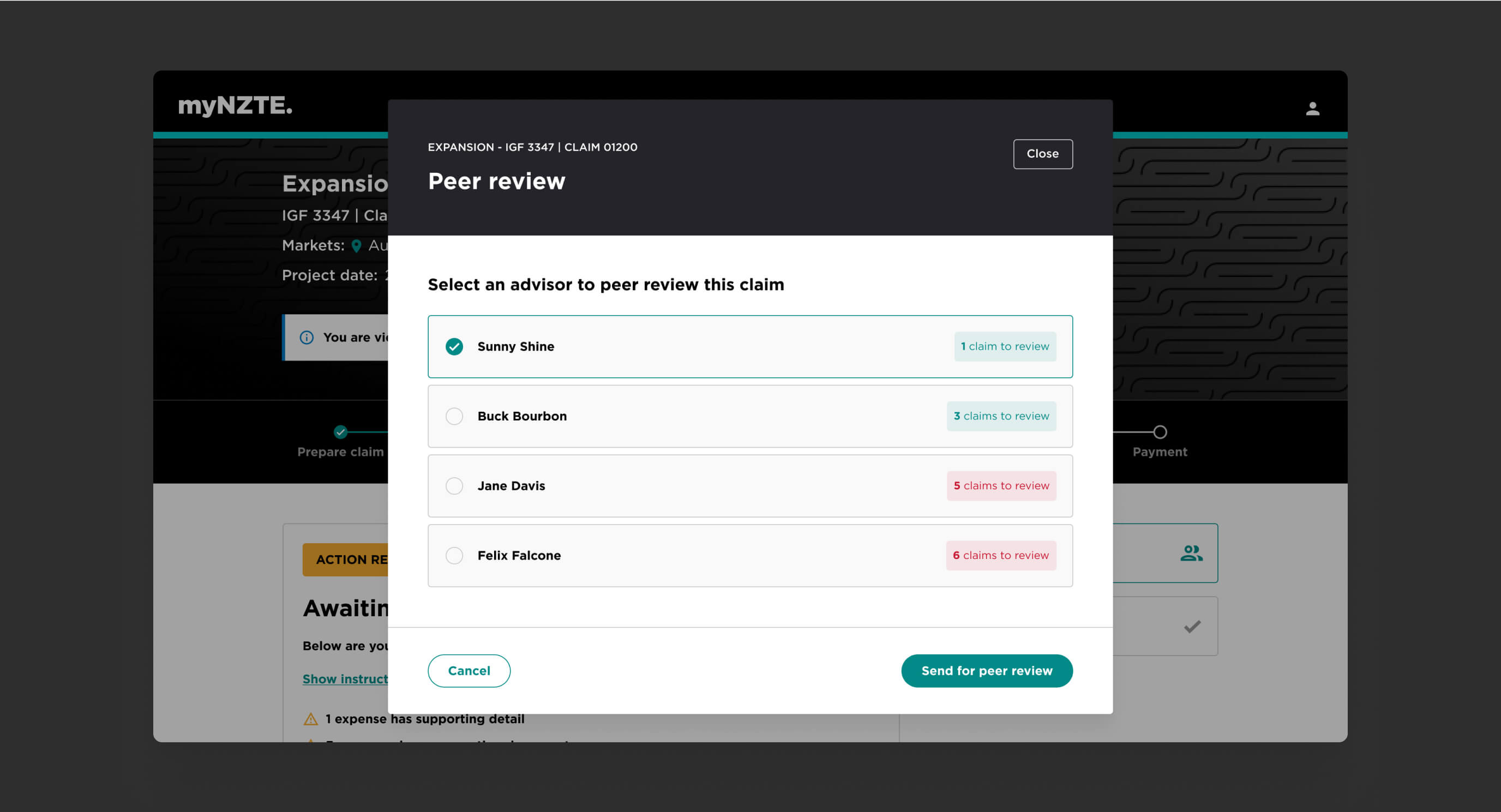Viewport: 1501px width, 812px height.
Task: Click '1 expense has supporting detail' text
Action: [x=425, y=719]
